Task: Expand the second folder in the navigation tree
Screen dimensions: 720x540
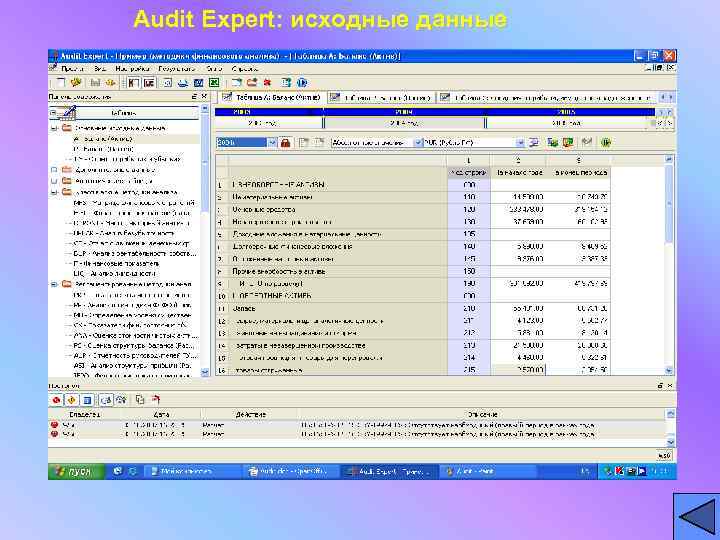Action: coord(54,170)
